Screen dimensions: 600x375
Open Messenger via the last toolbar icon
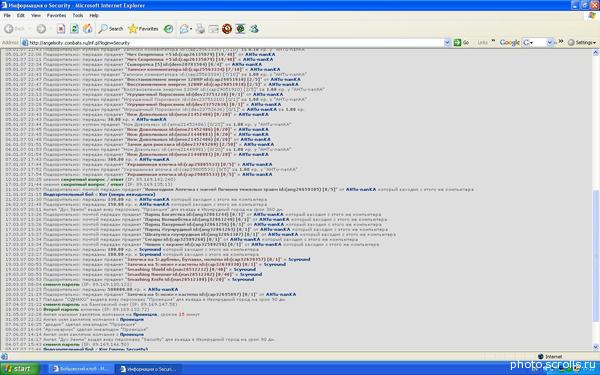point(254,29)
